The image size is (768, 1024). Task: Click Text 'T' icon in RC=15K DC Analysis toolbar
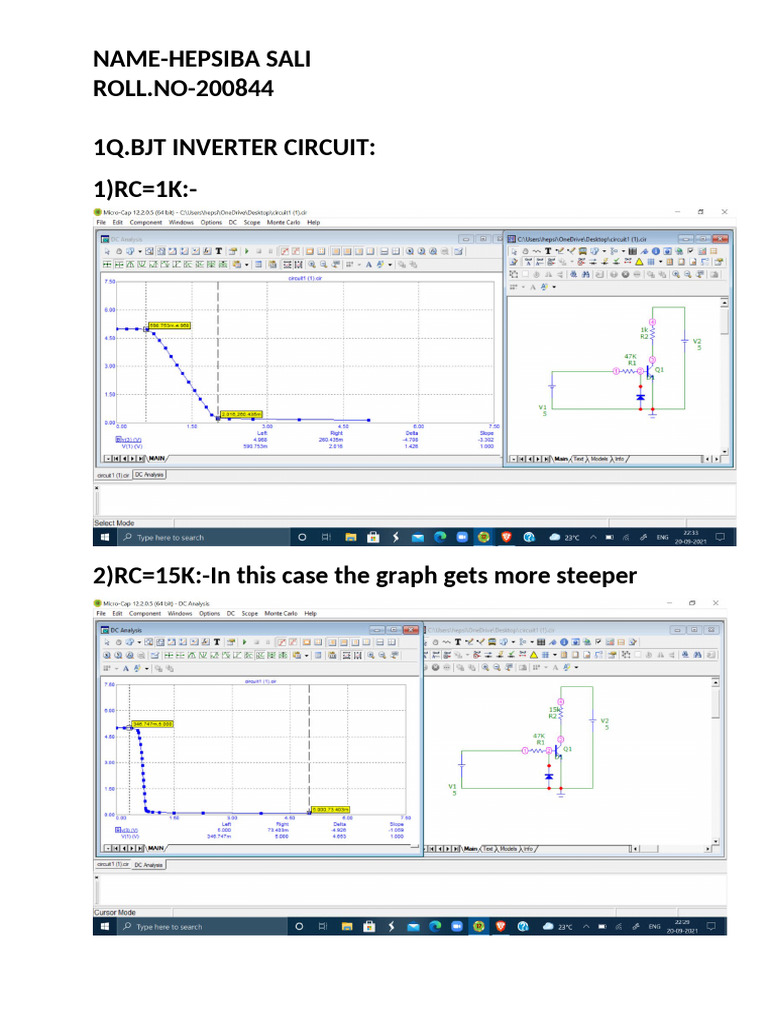coord(217,642)
